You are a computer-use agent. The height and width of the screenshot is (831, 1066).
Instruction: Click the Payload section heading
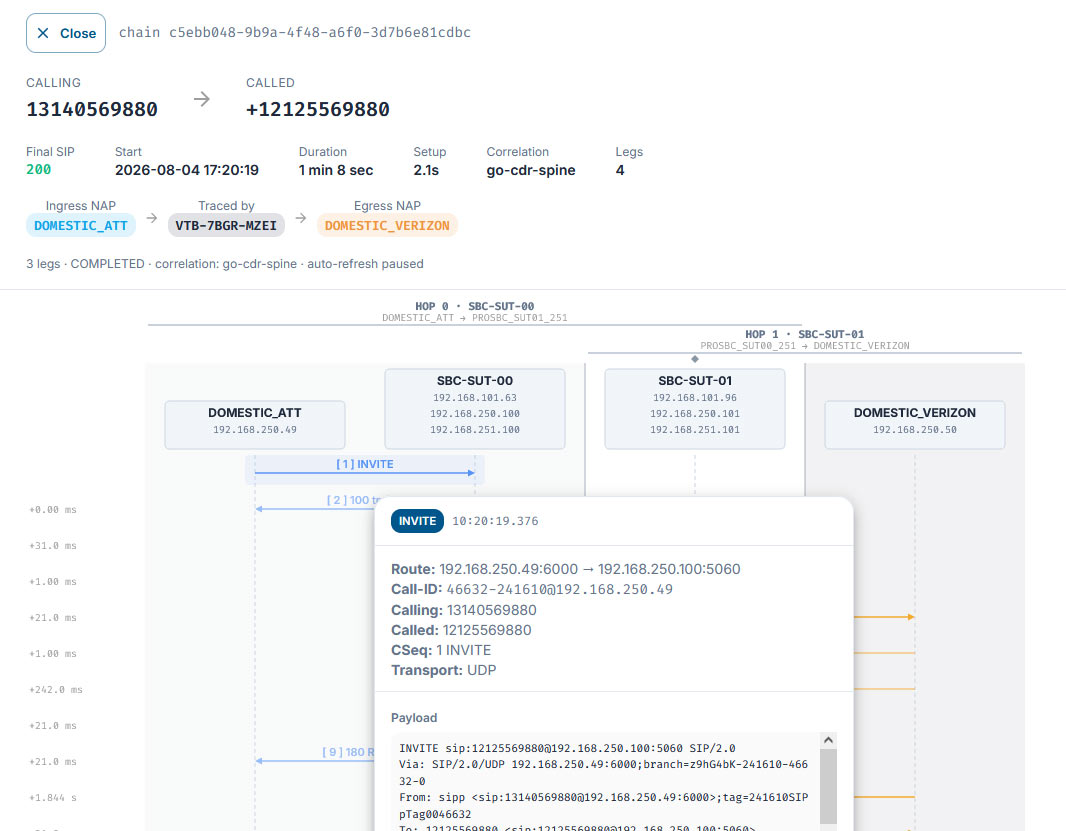tap(414, 717)
